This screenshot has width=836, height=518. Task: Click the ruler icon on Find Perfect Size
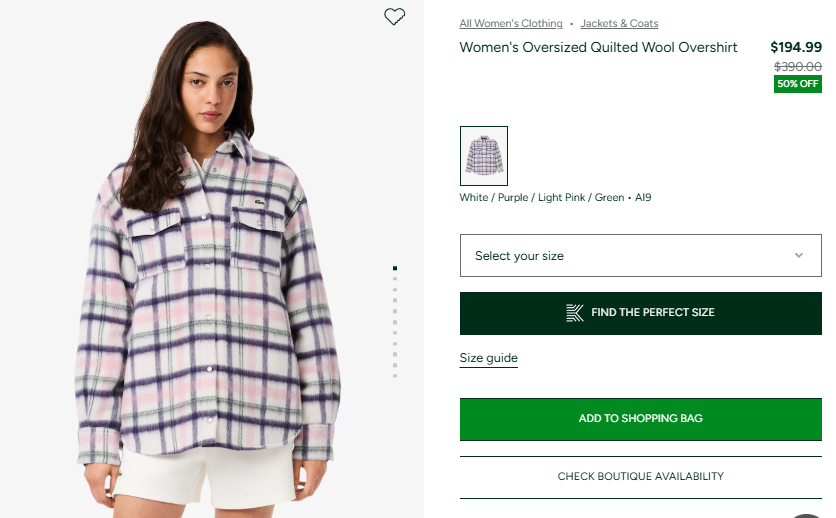(575, 313)
